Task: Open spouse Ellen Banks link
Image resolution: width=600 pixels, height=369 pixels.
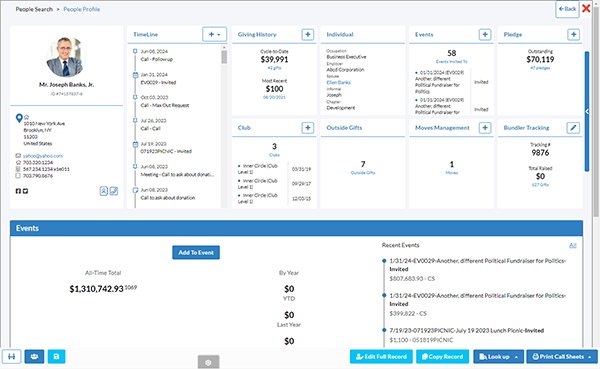Action: coord(338,82)
